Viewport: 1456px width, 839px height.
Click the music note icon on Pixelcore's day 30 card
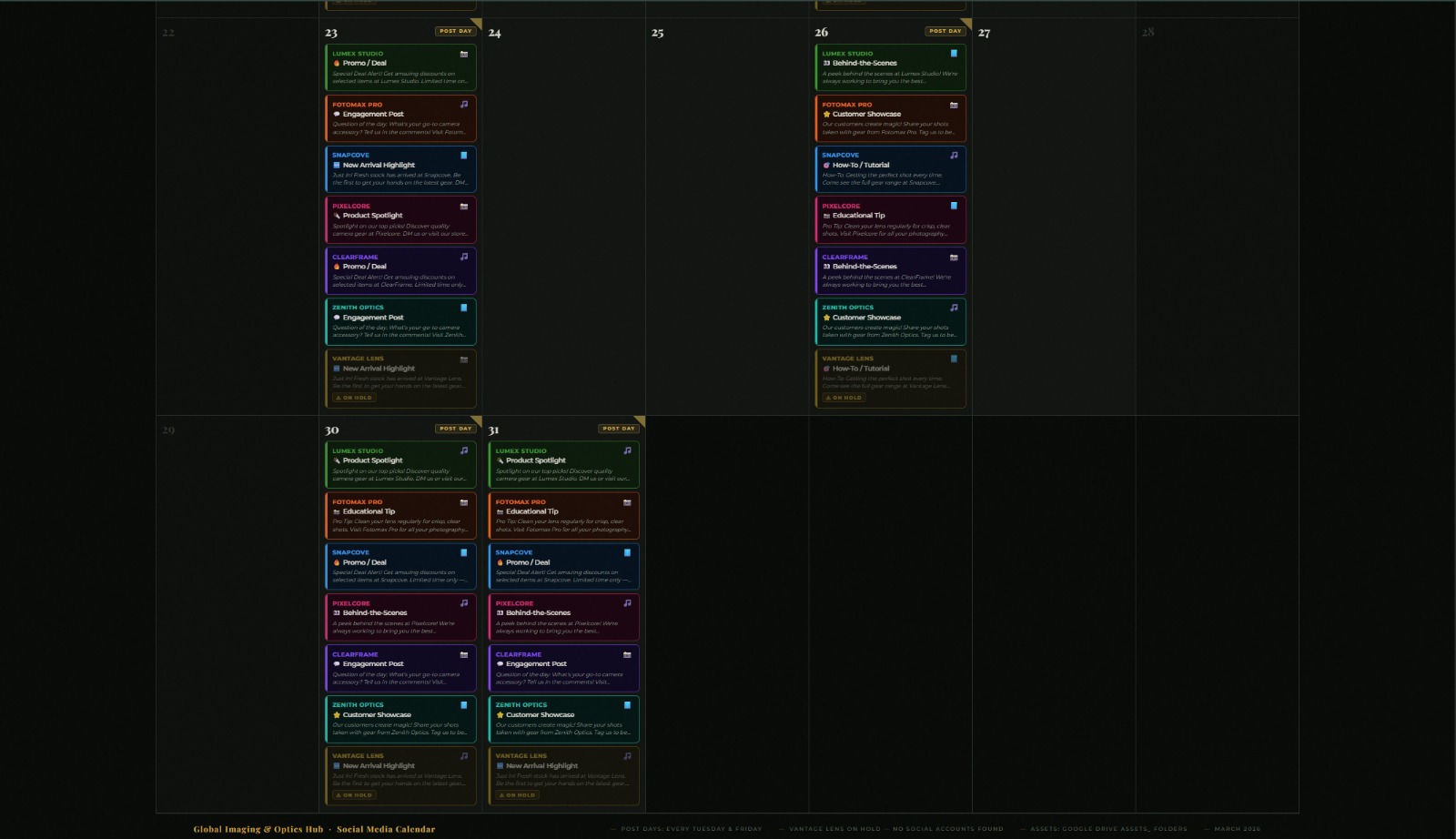point(463,603)
